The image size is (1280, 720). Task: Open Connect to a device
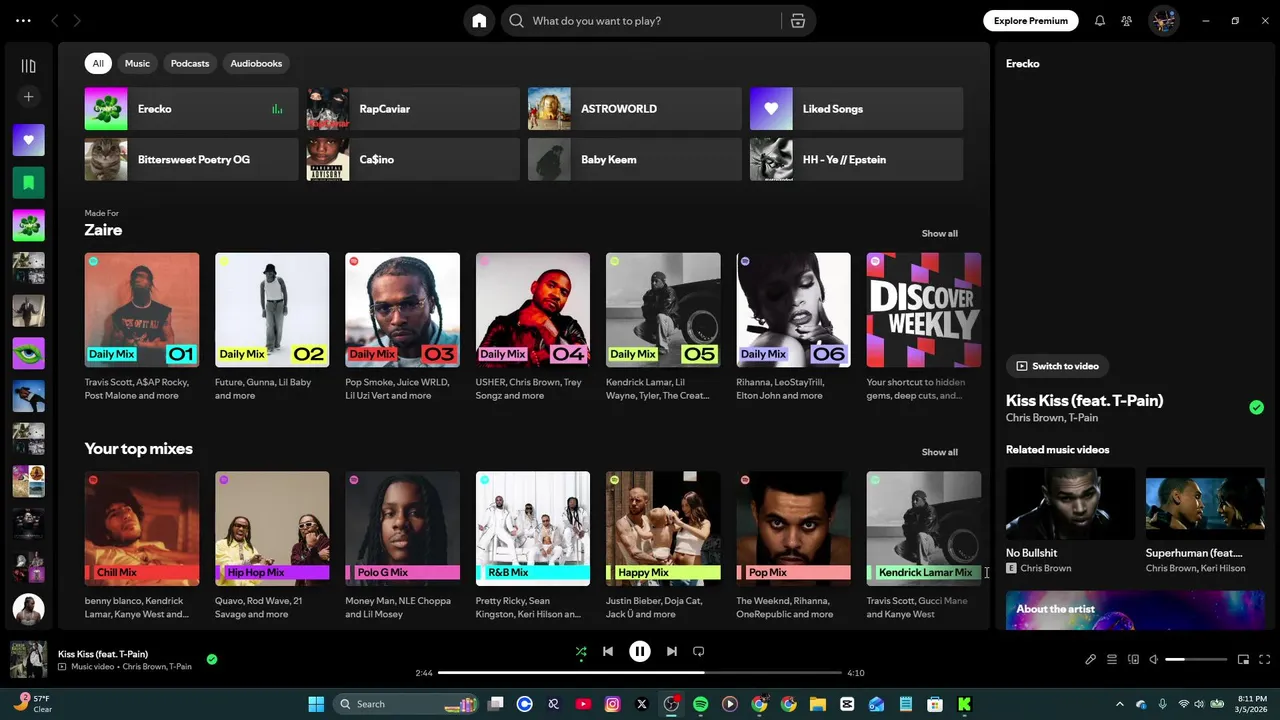click(1133, 659)
